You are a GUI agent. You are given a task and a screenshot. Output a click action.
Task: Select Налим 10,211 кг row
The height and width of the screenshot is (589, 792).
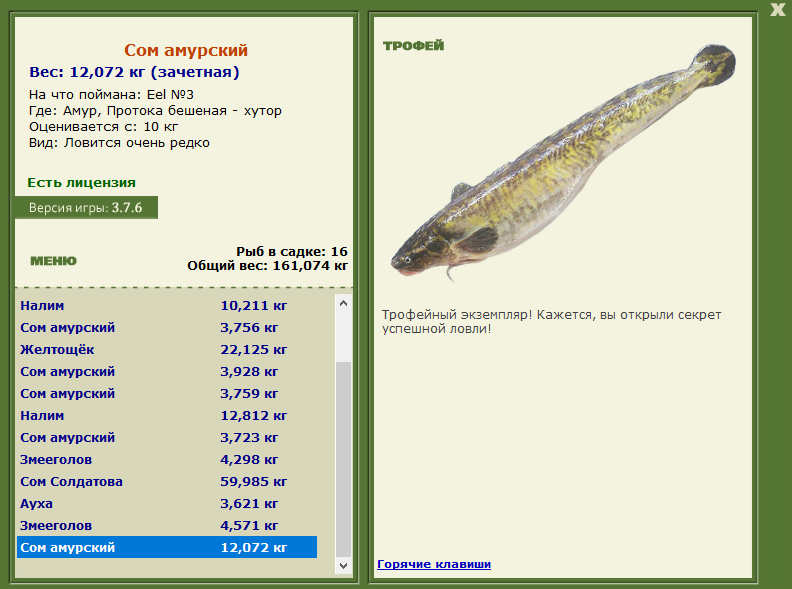click(x=167, y=306)
